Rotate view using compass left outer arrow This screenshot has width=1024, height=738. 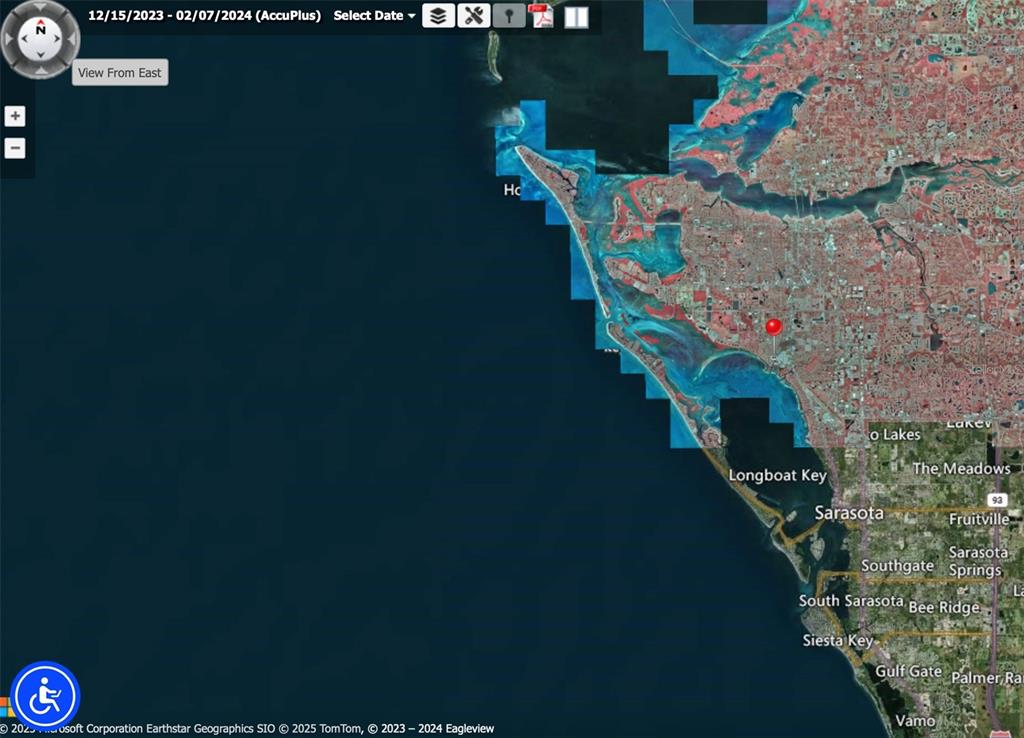tap(10, 39)
